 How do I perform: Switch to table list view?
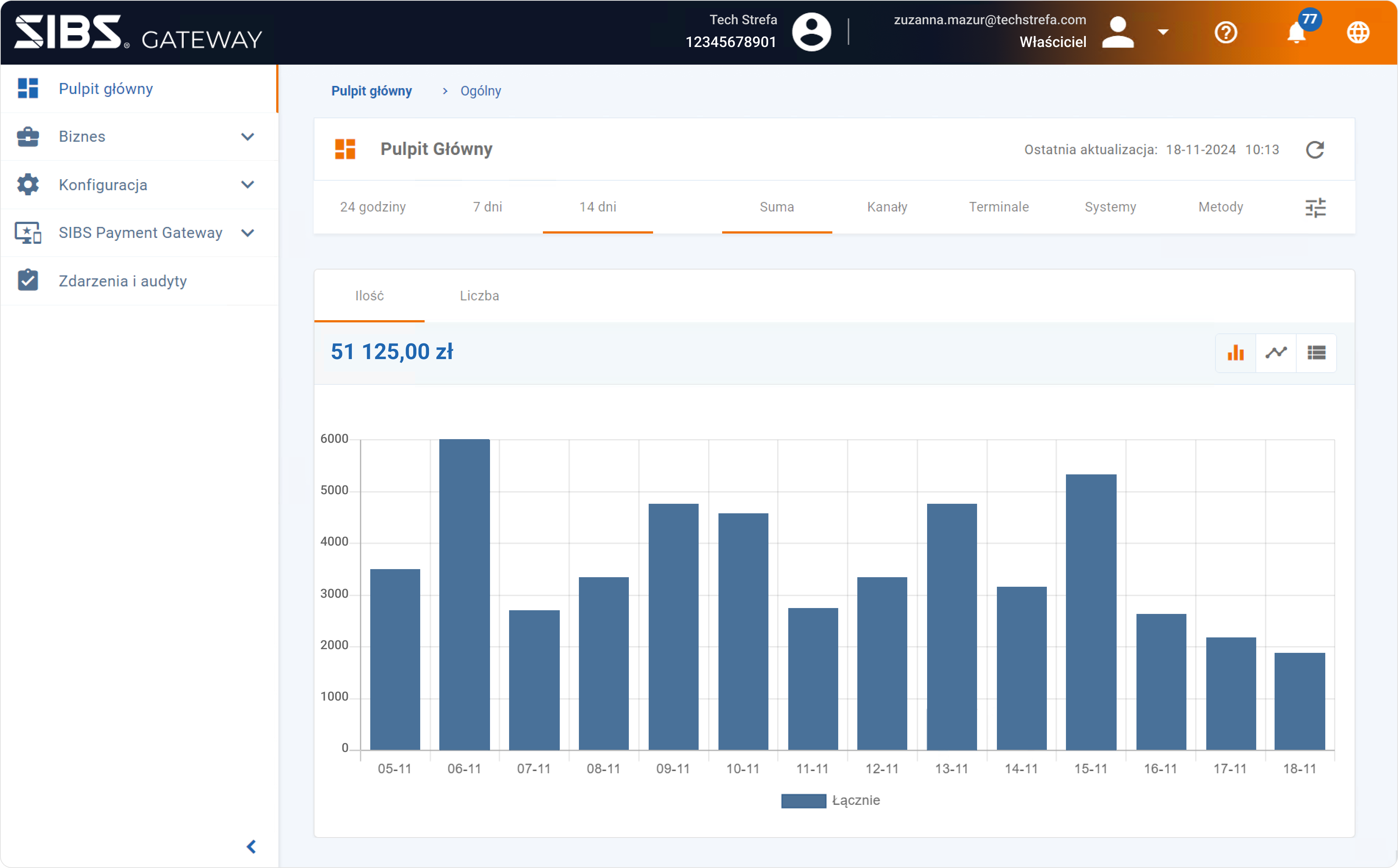(1316, 352)
